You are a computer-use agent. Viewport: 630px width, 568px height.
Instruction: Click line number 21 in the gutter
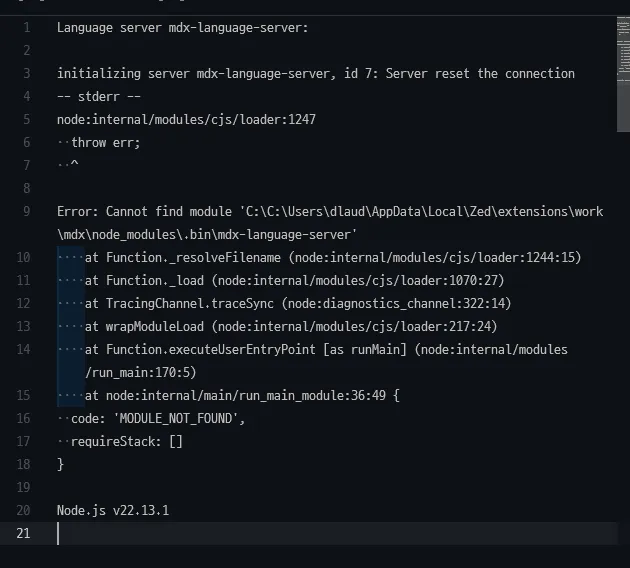[23, 533]
